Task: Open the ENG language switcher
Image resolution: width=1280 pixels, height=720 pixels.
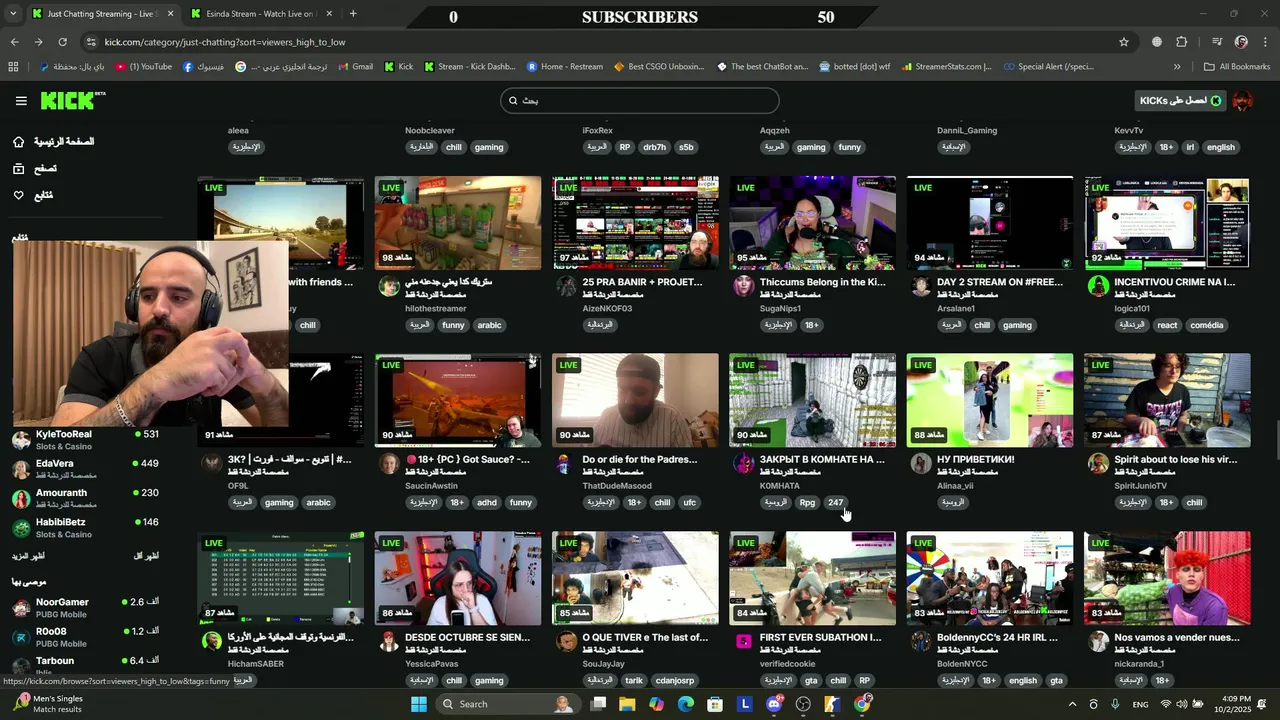Action: click(x=1140, y=704)
